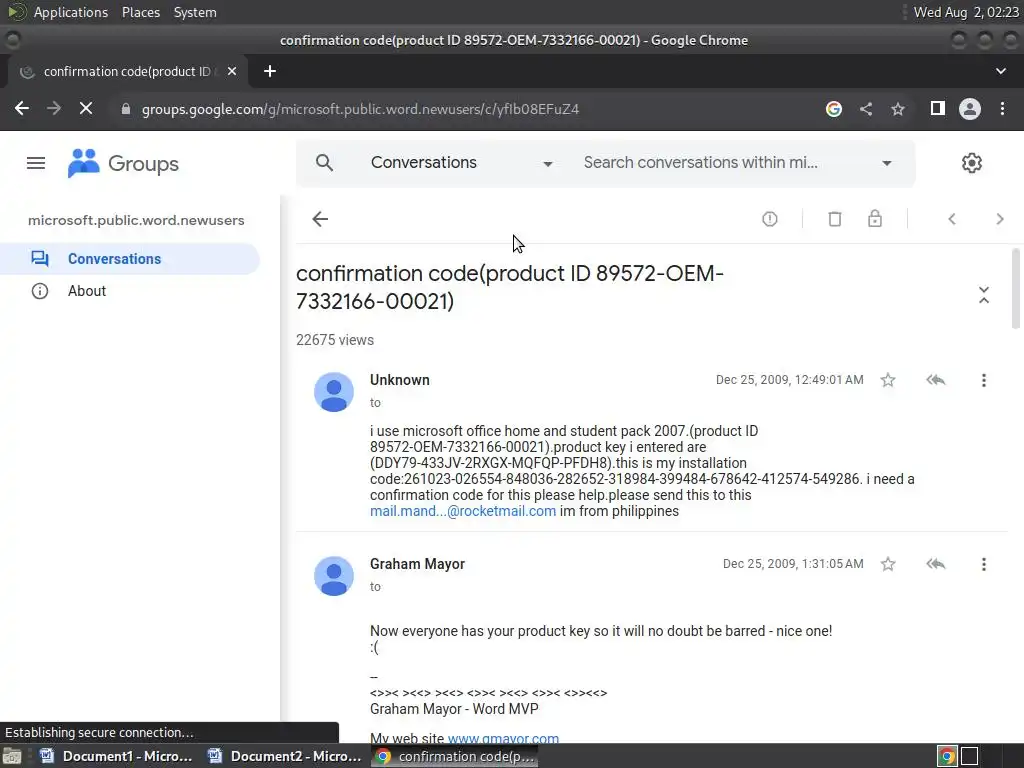Select Conversations in the sidebar
This screenshot has width=1024, height=768.
[129, 259]
